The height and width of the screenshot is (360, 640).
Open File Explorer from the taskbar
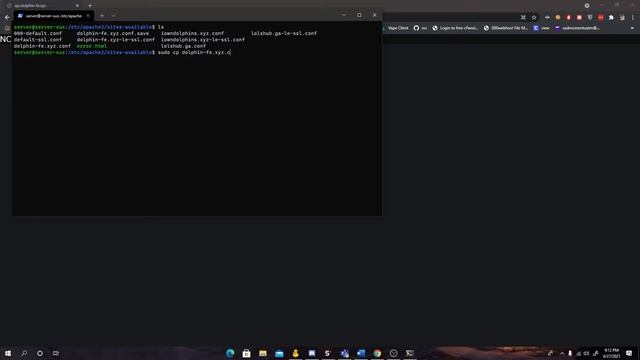tap(263, 353)
